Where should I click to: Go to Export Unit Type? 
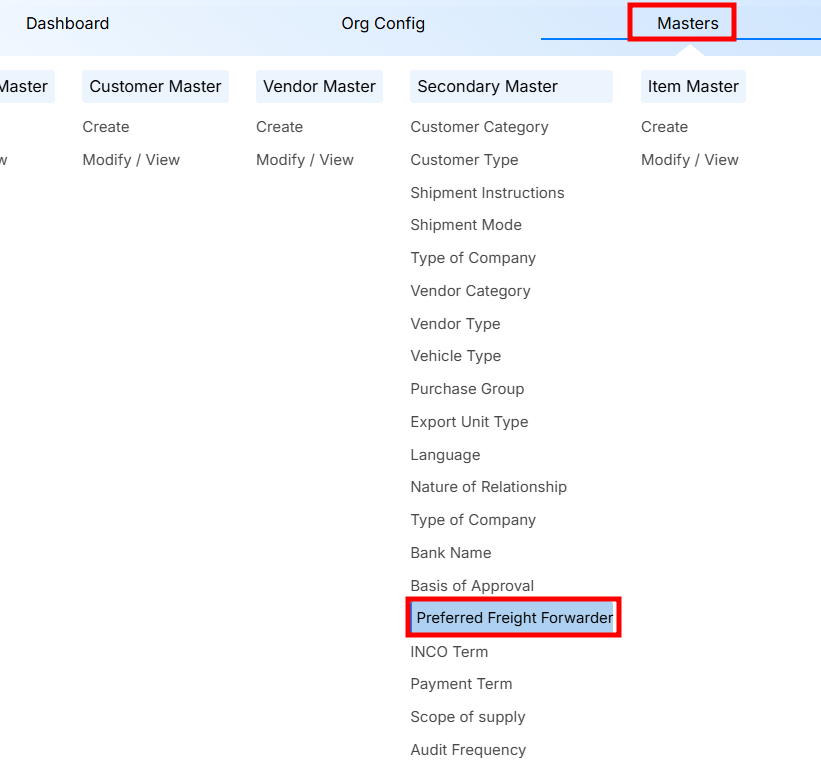point(469,422)
